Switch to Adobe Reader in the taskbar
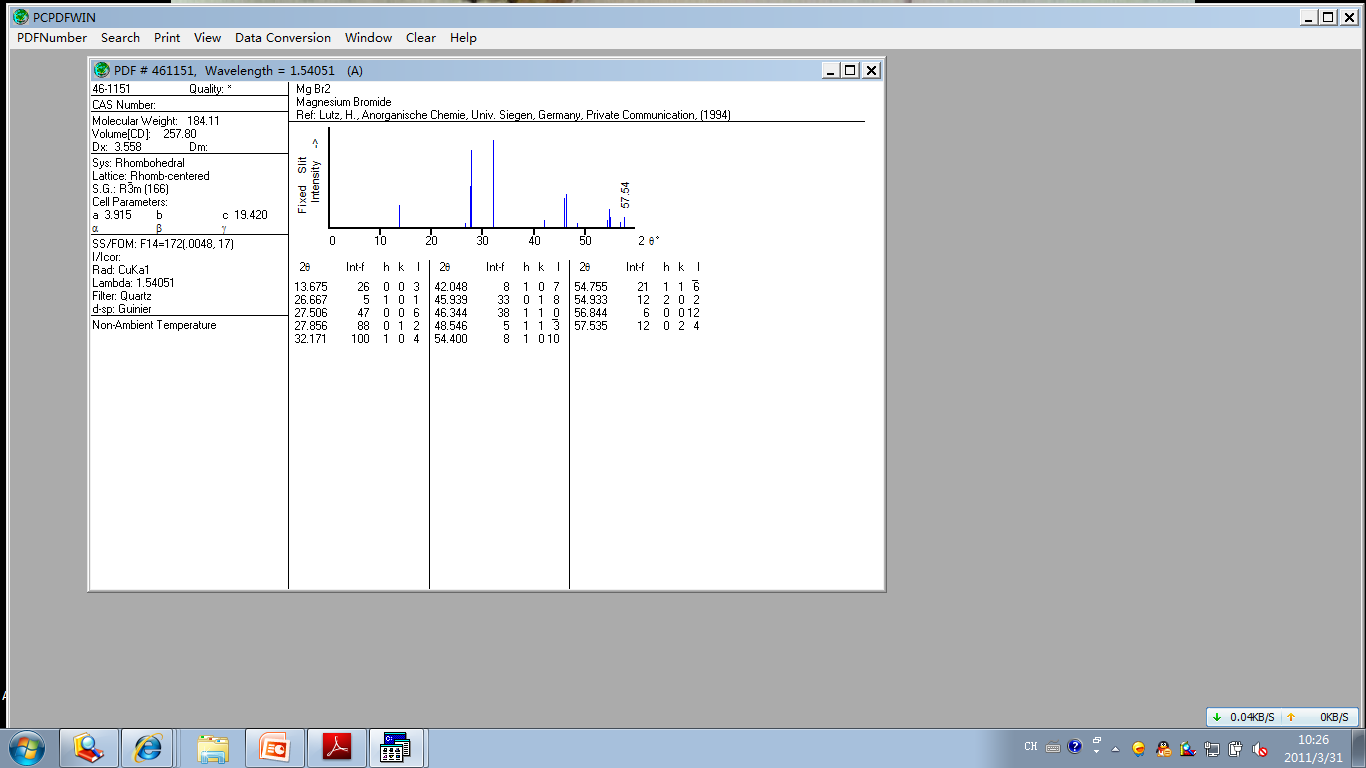 (x=336, y=747)
